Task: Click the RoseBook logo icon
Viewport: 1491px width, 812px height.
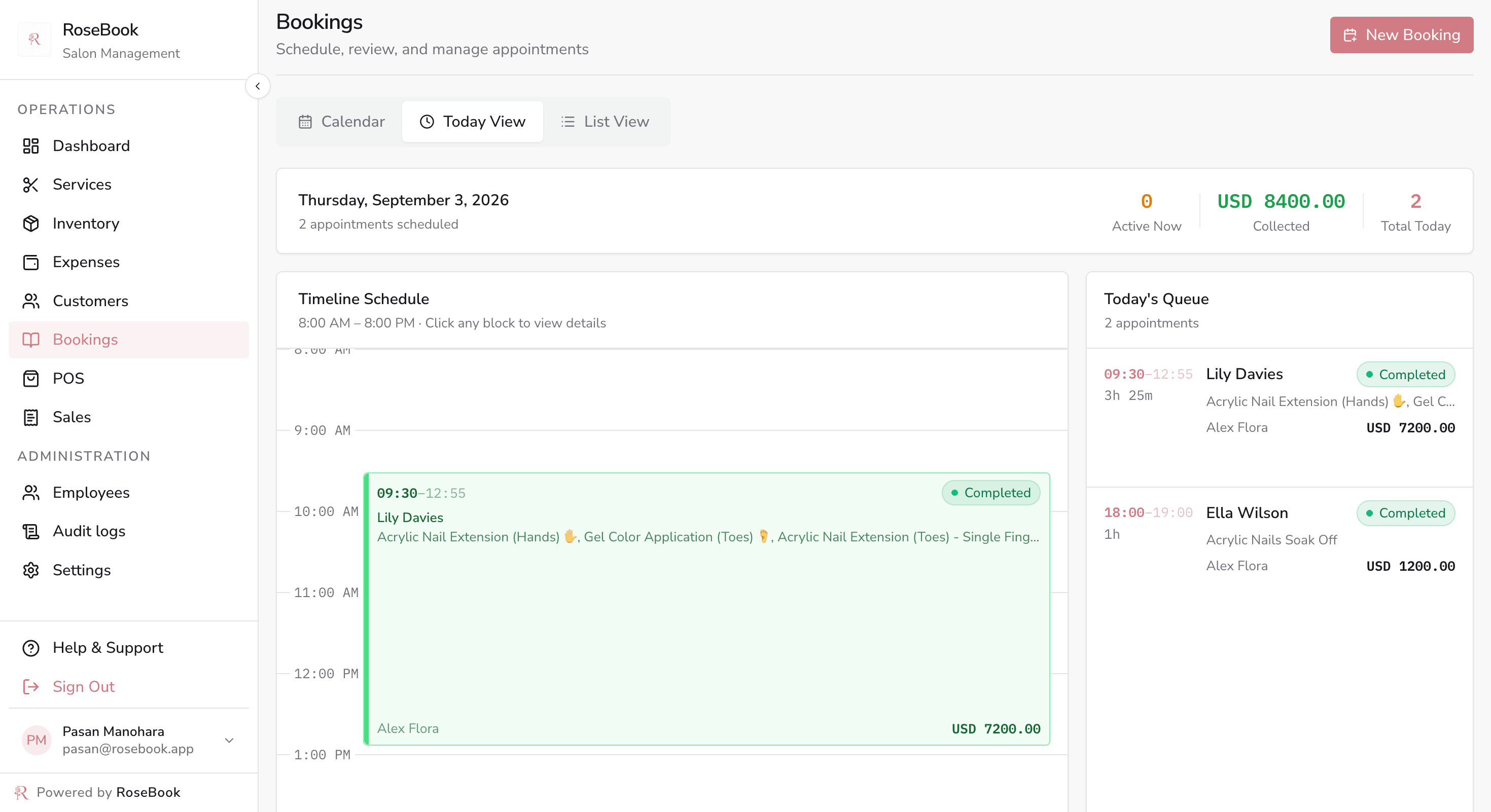Action: tap(34, 40)
